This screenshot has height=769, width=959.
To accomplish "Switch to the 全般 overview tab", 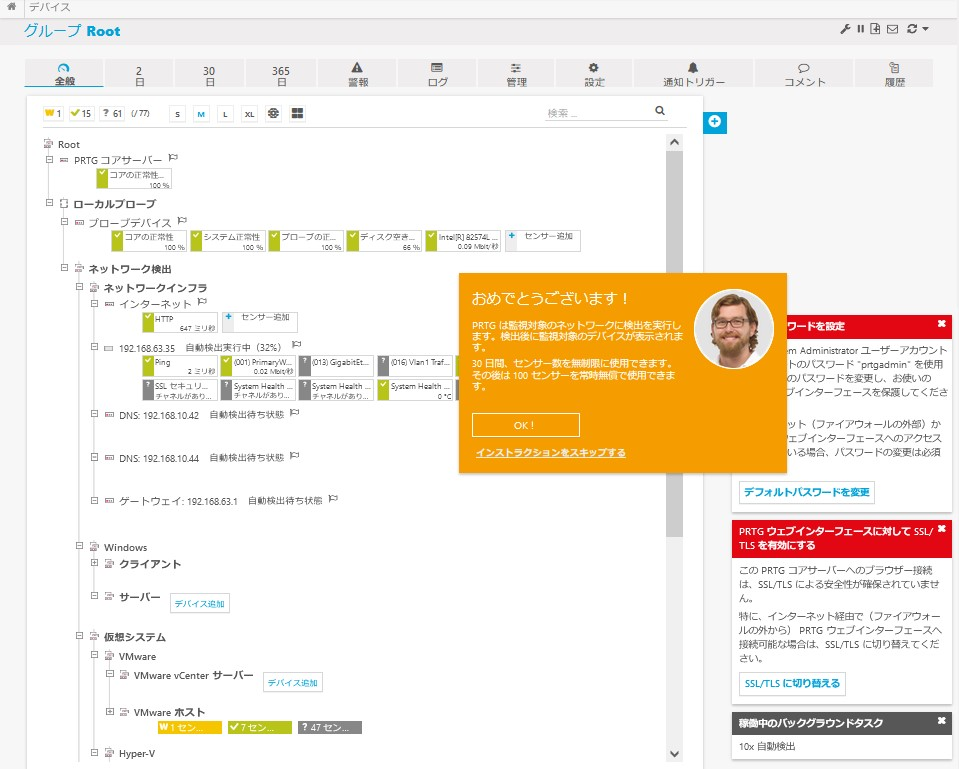I will pyautogui.click(x=64, y=74).
